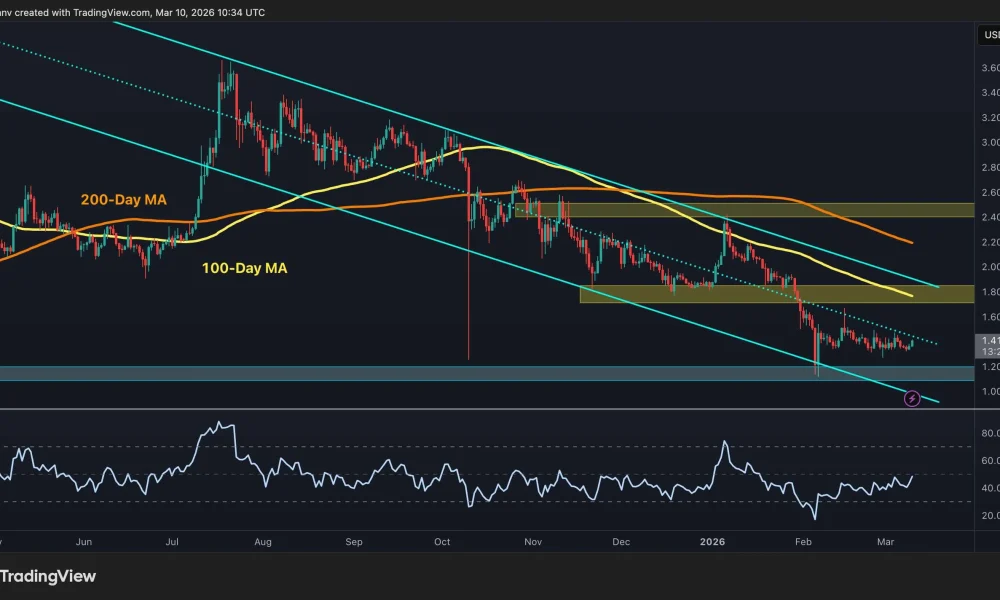Toggle visibility of the 200-Day MA label
Screen dimensions: 1000x600
pyautogui.click(x=122, y=199)
